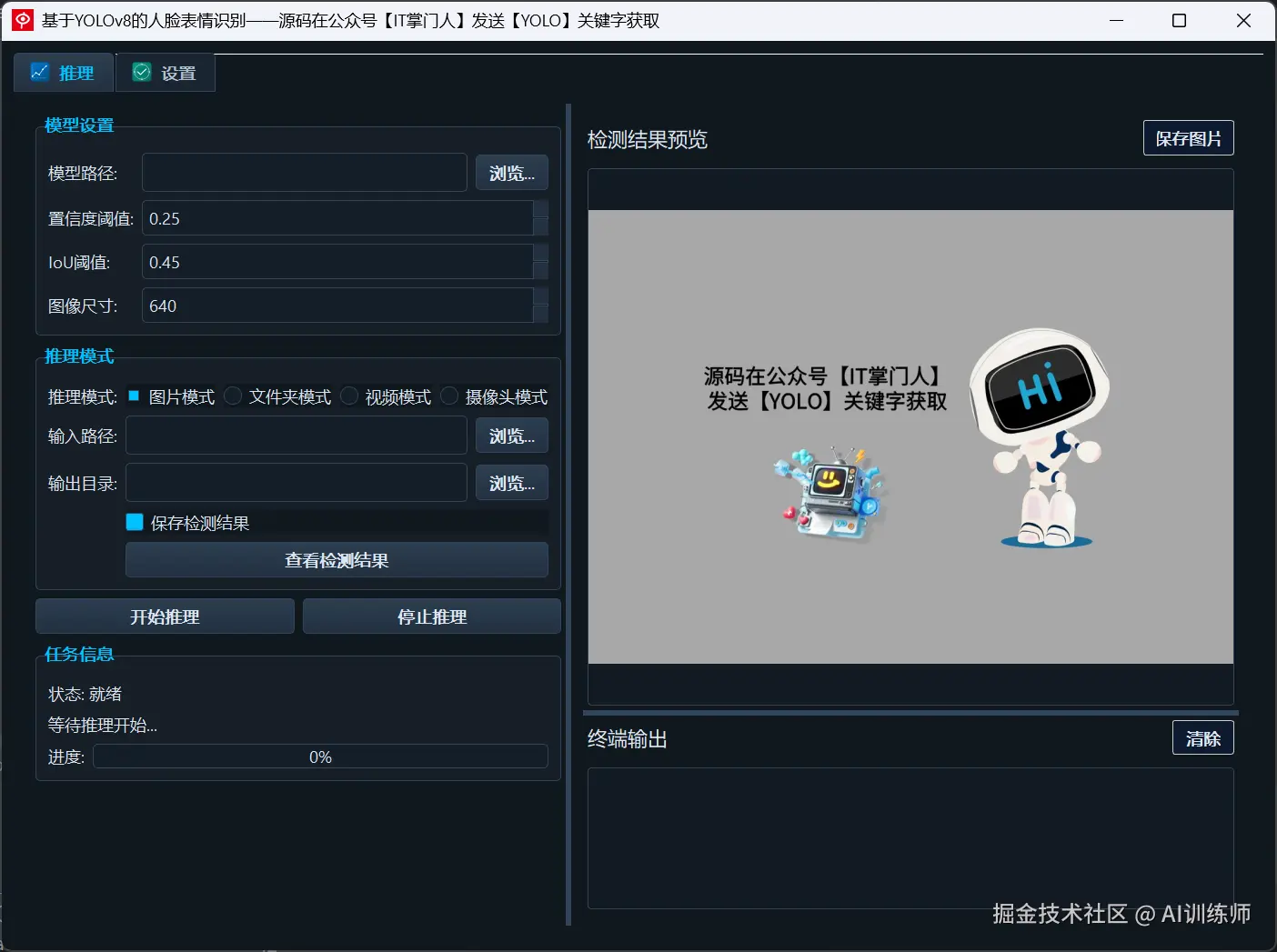Clear terminal output with the 清除 button
Image resolution: width=1277 pixels, height=952 pixels.
1202,737
